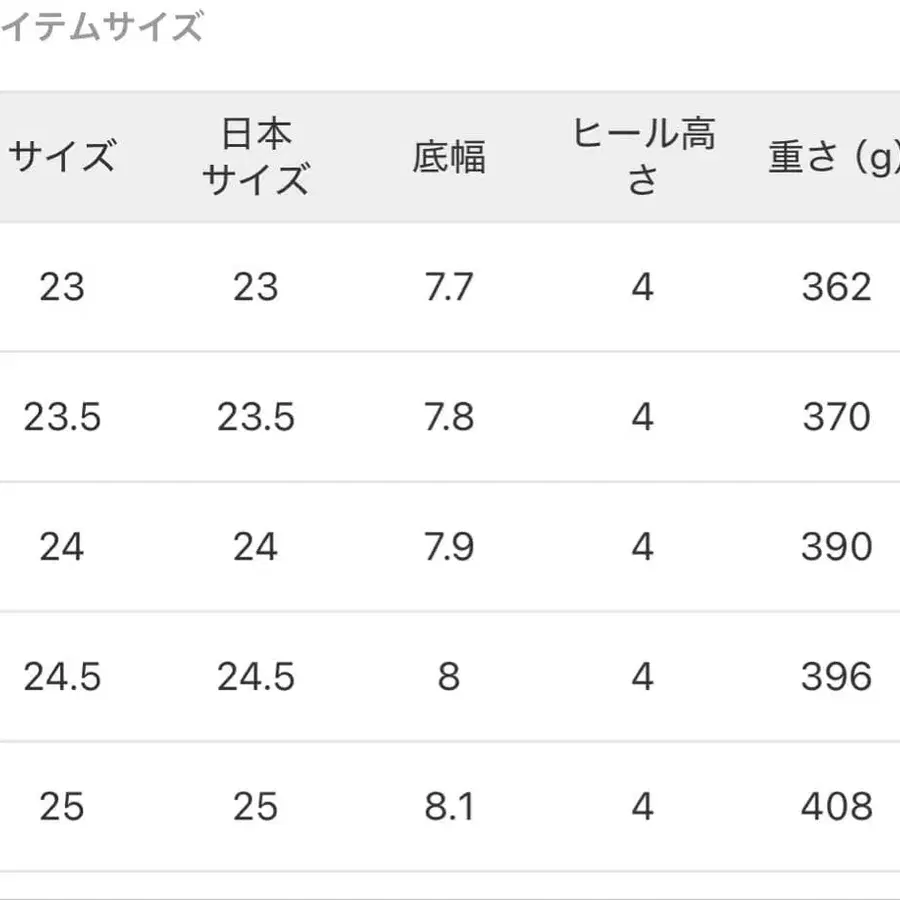Select the 8.1 sole width value
Viewport: 900px width, 900px height.
click(449, 807)
